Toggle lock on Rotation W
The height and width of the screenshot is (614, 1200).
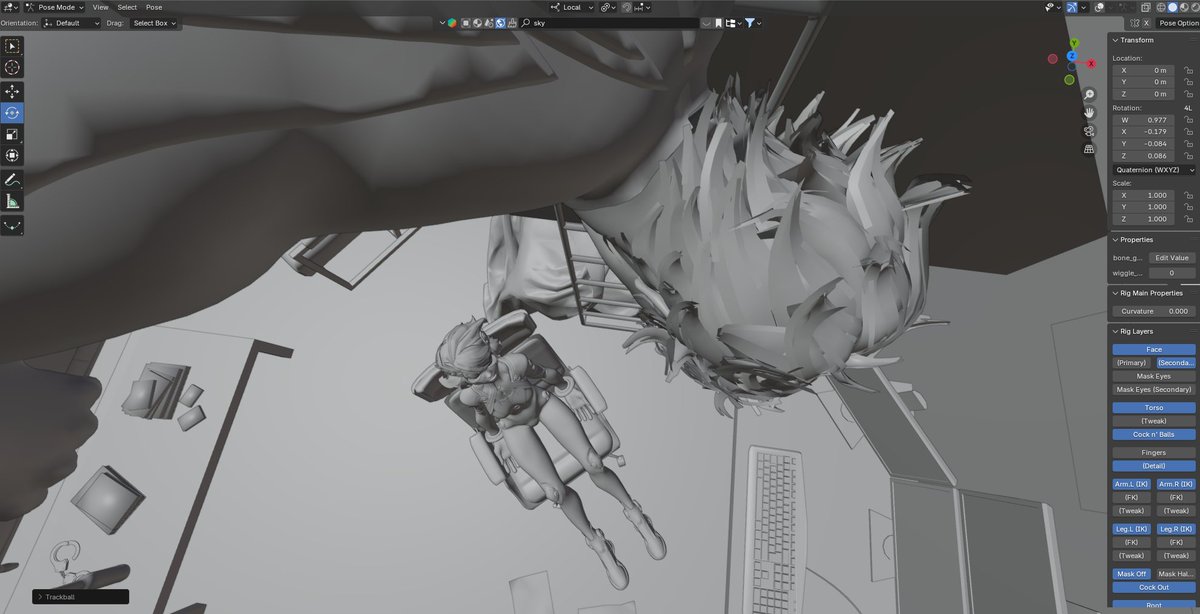[x=1190, y=120]
